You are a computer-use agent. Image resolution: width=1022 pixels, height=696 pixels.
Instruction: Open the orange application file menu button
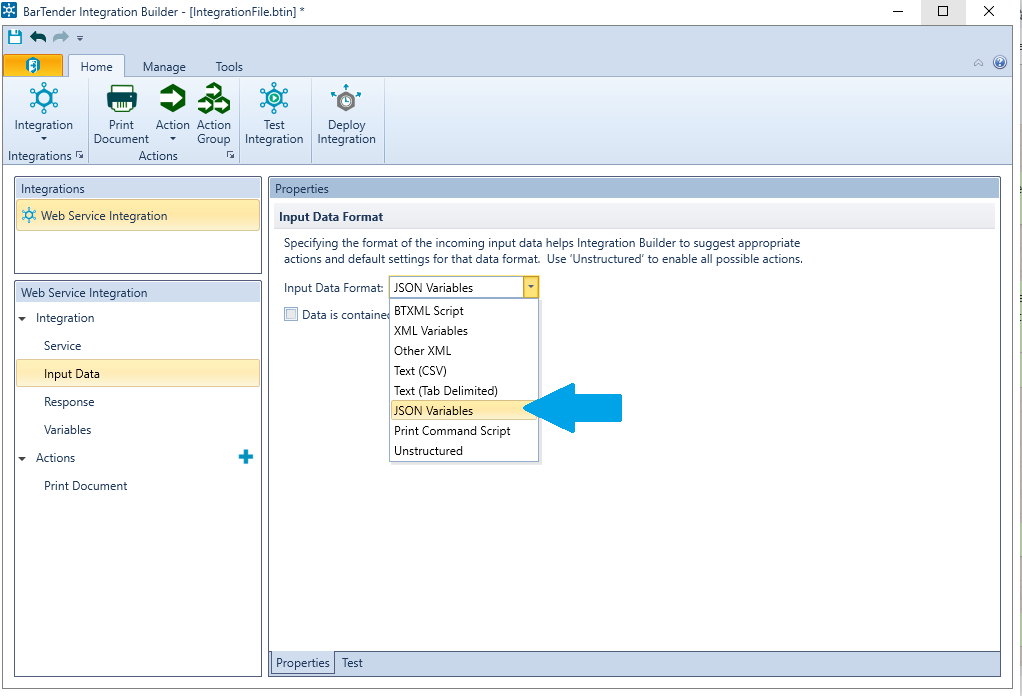pos(33,65)
